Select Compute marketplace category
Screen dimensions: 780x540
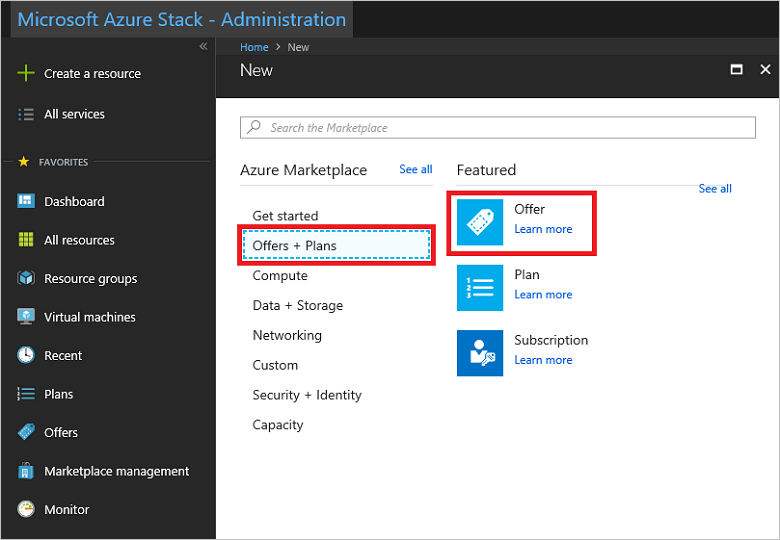(x=280, y=276)
